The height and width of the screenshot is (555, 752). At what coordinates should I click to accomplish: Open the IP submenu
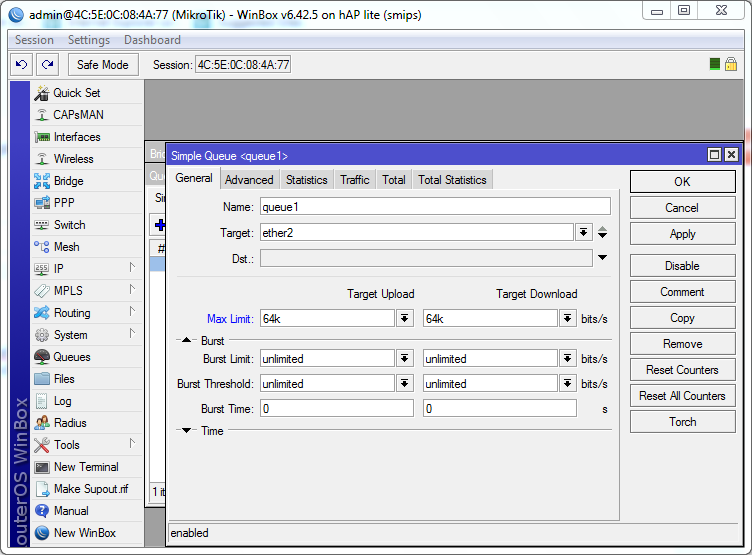[x=88, y=269]
